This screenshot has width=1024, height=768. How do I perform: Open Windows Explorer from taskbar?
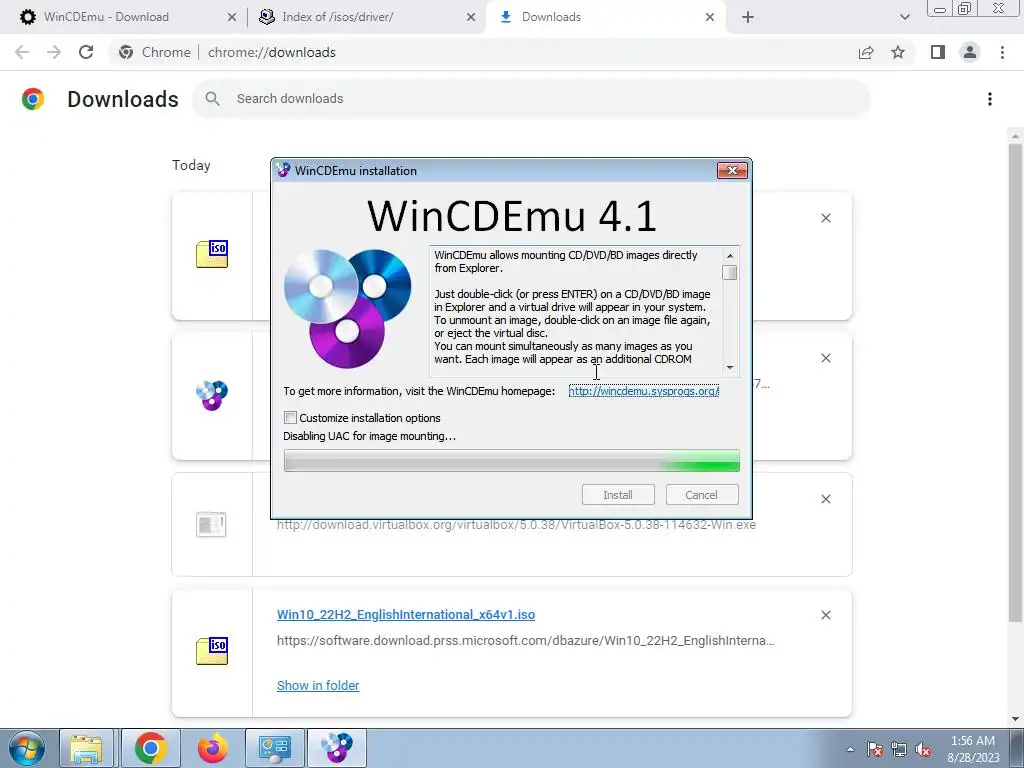[87, 748]
